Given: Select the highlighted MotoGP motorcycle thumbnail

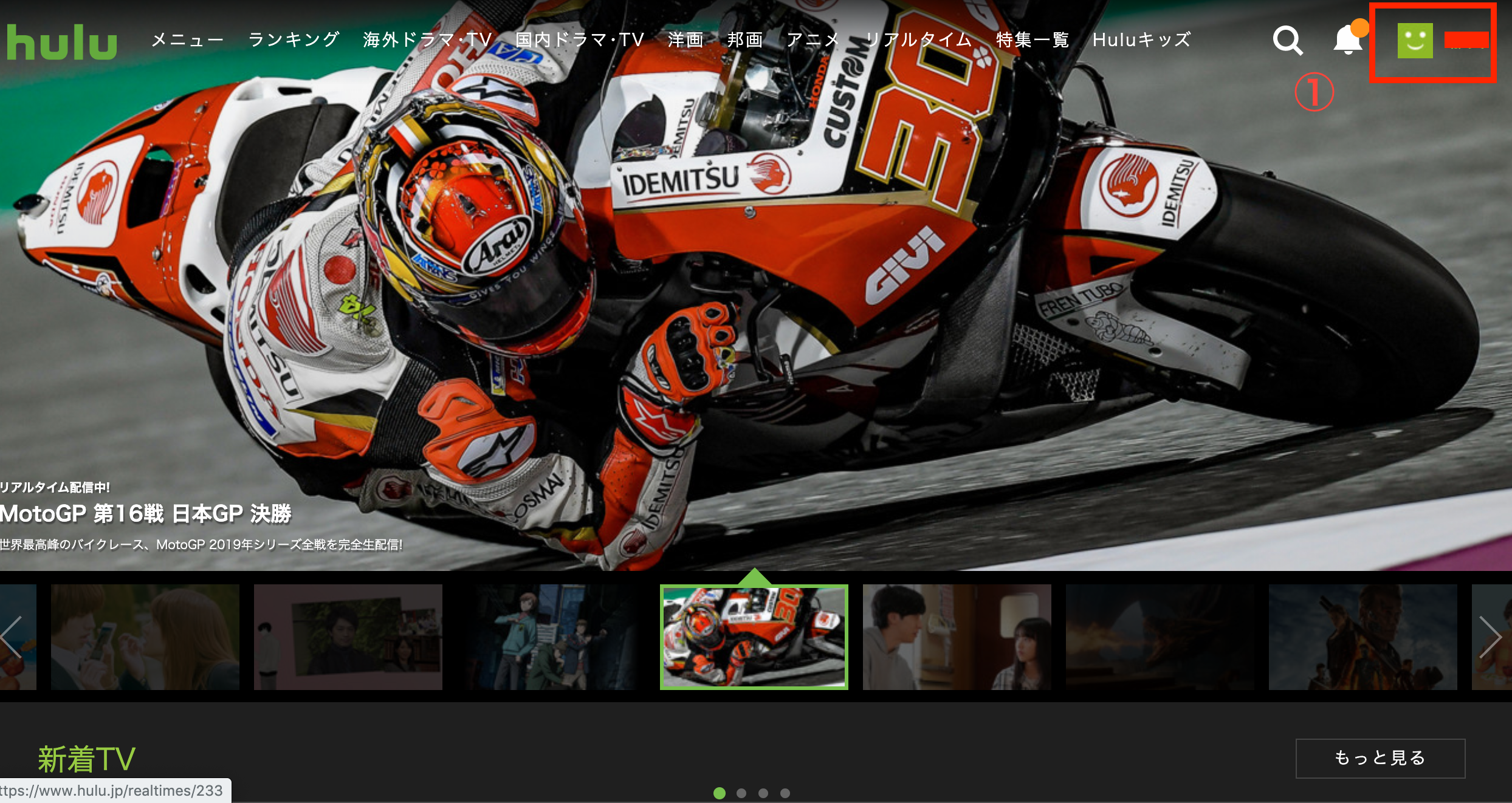Looking at the screenshot, I should coord(754,637).
